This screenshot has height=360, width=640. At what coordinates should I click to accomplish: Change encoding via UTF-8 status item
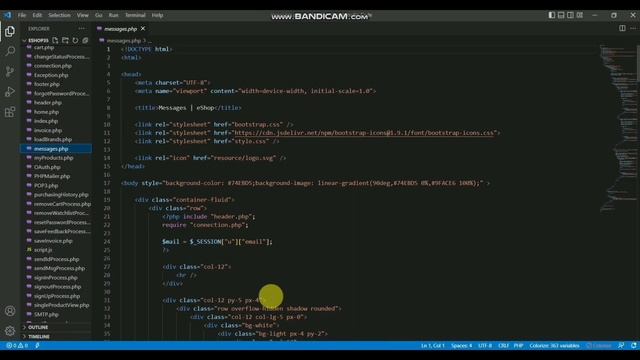pyautogui.click(x=485, y=346)
